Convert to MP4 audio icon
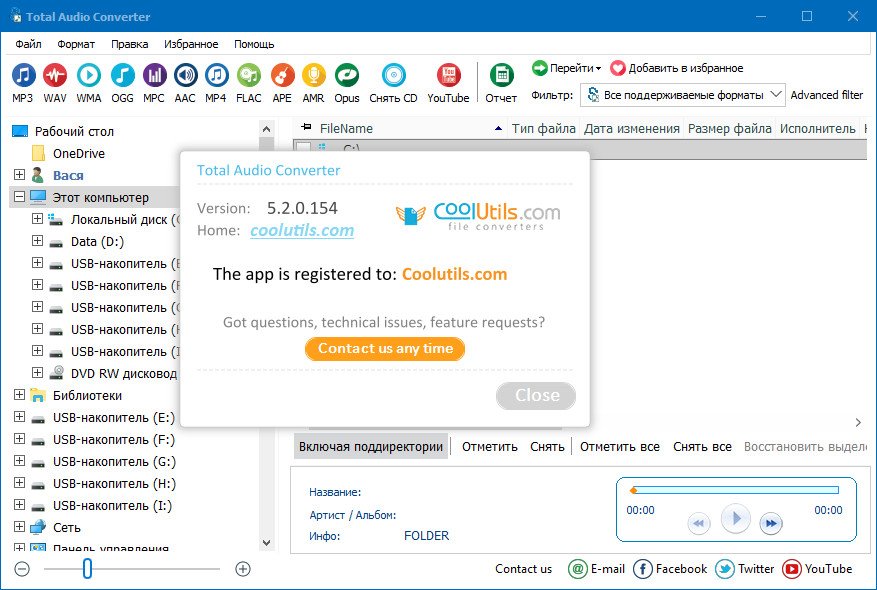The width and height of the screenshot is (877, 590). [x=216, y=75]
